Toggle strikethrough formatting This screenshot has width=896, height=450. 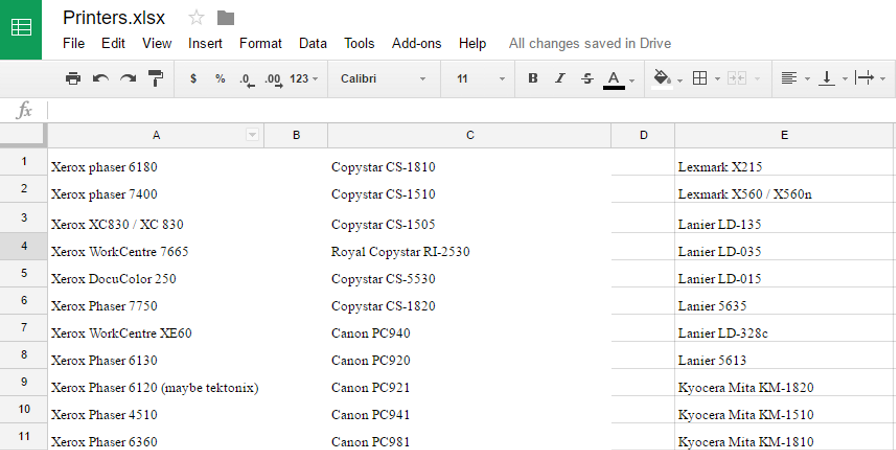coord(587,78)
